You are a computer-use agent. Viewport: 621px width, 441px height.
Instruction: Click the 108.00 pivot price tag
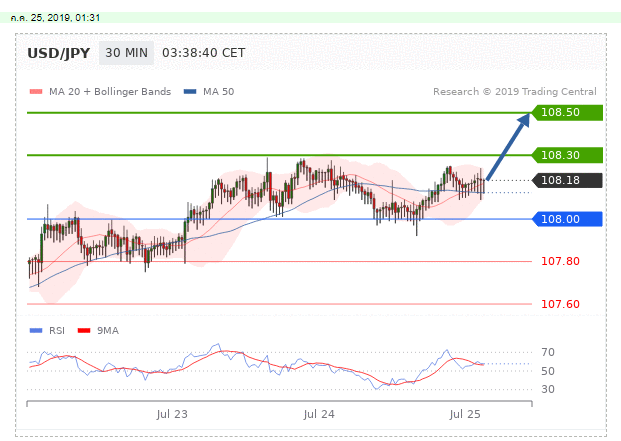click(x=567, y=219)
